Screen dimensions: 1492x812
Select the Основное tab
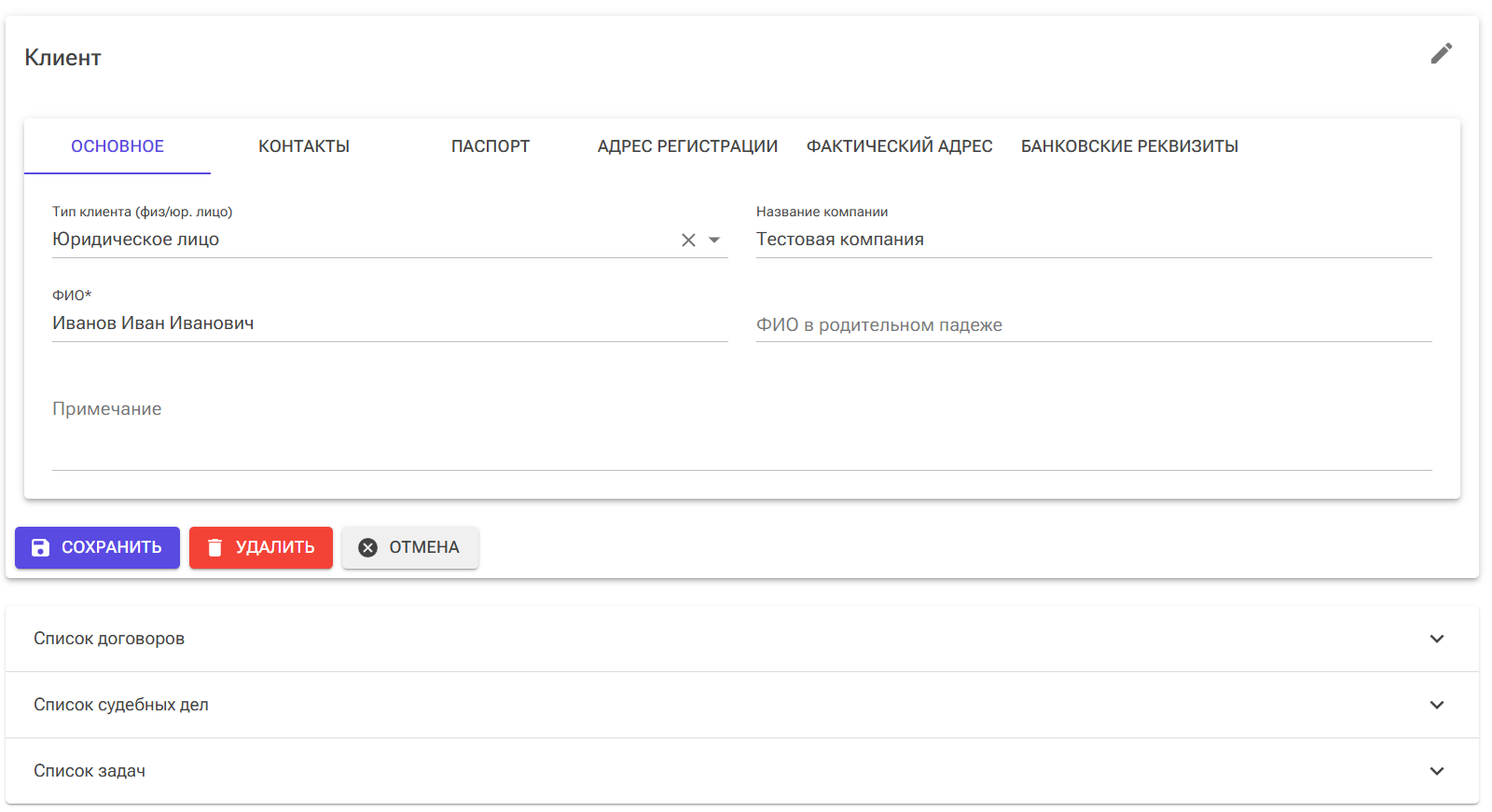coord(117,146)
